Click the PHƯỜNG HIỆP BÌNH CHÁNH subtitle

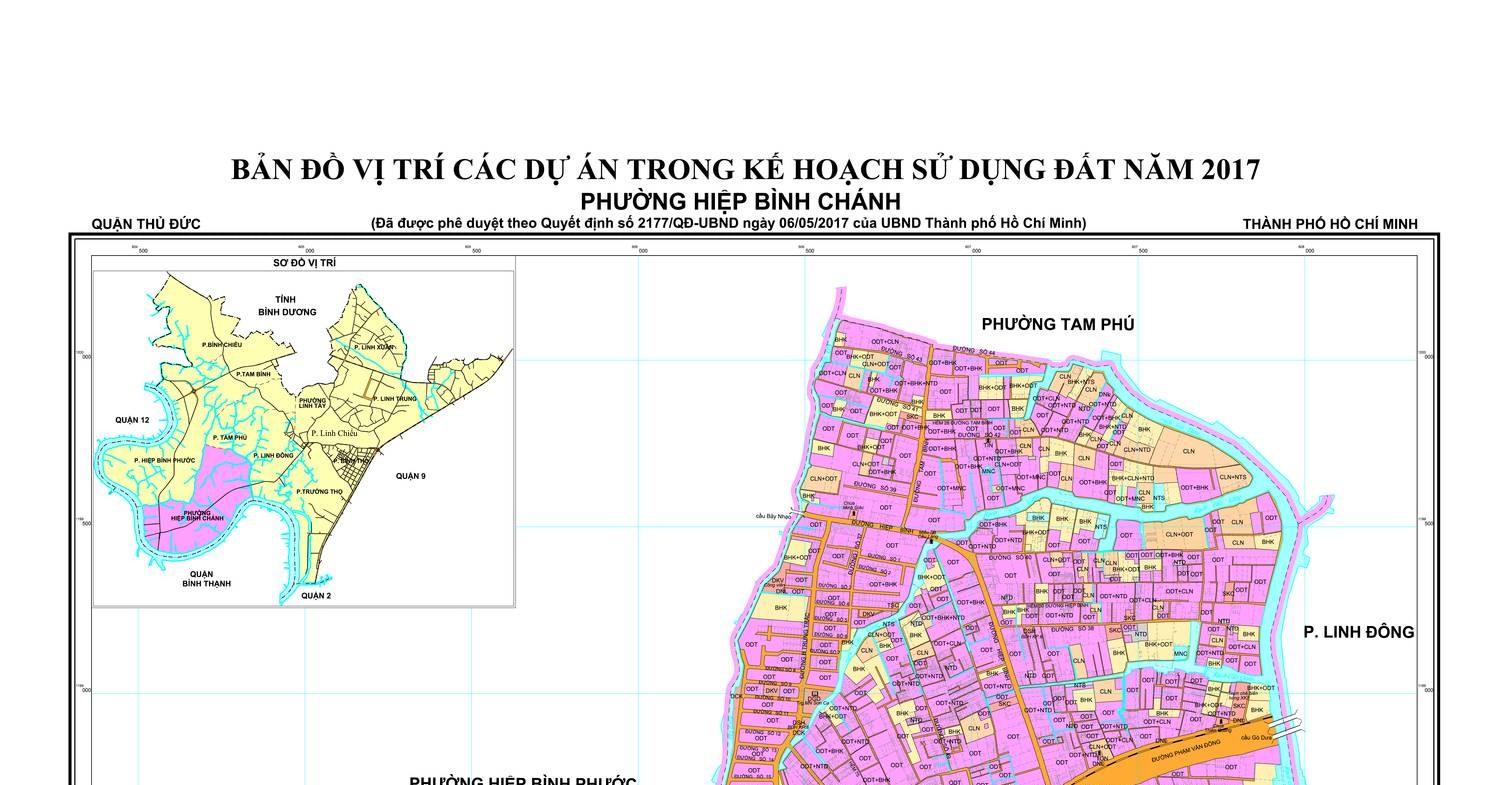click(740, 202)
